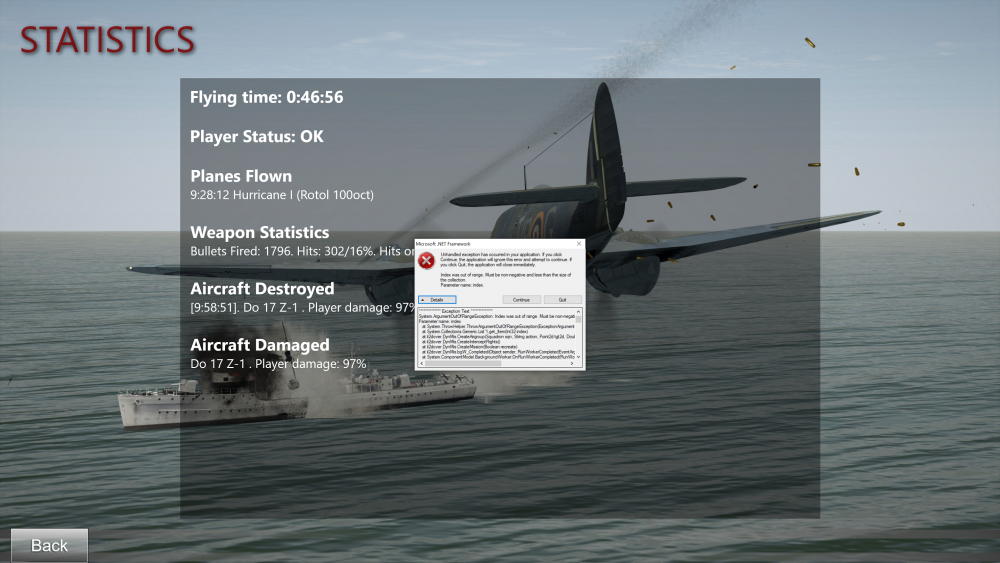Click the 'Planes Flown' heading
The image size is (1000, 563).
241,176
